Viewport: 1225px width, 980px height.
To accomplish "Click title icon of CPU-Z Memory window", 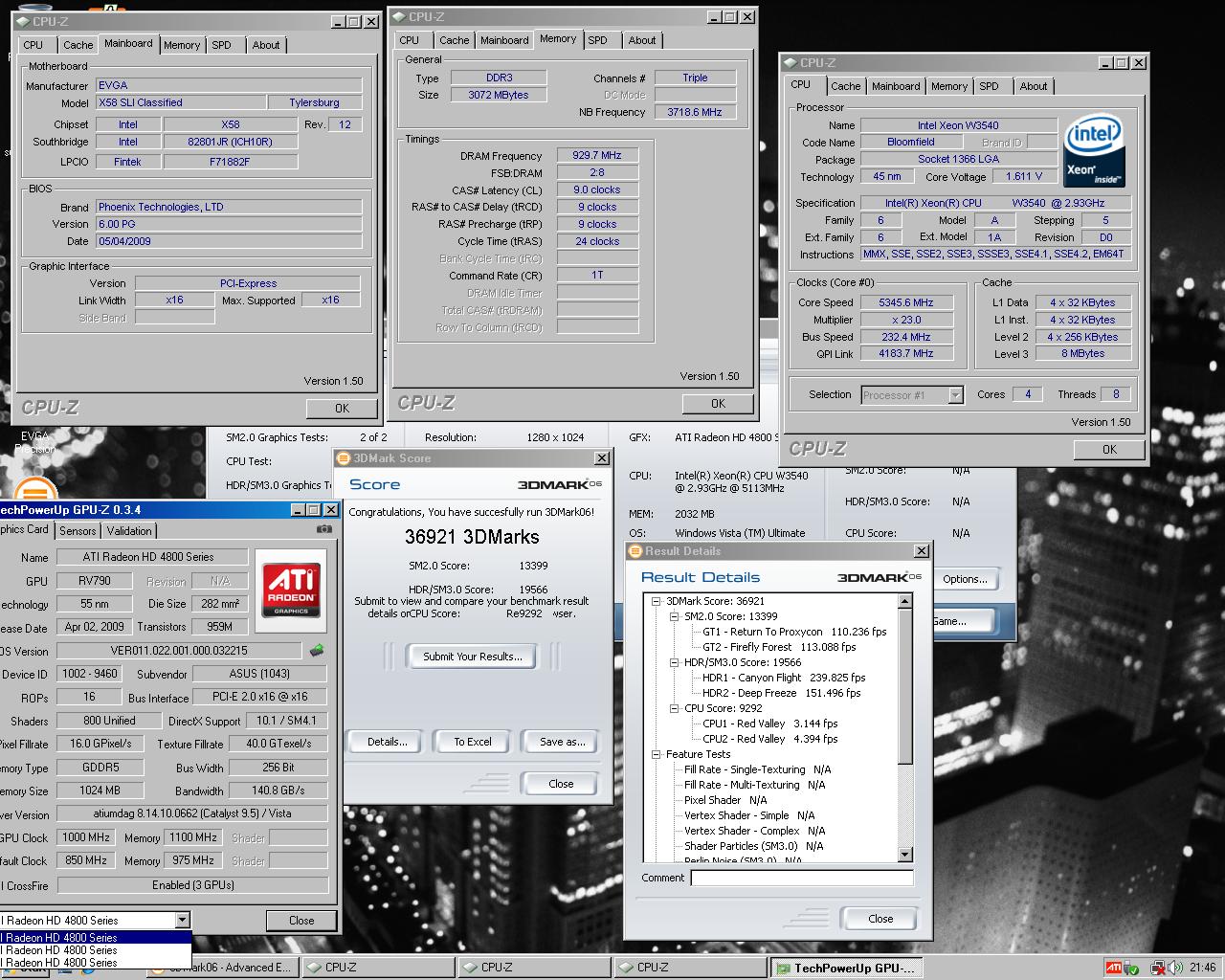I will point(399,16).
